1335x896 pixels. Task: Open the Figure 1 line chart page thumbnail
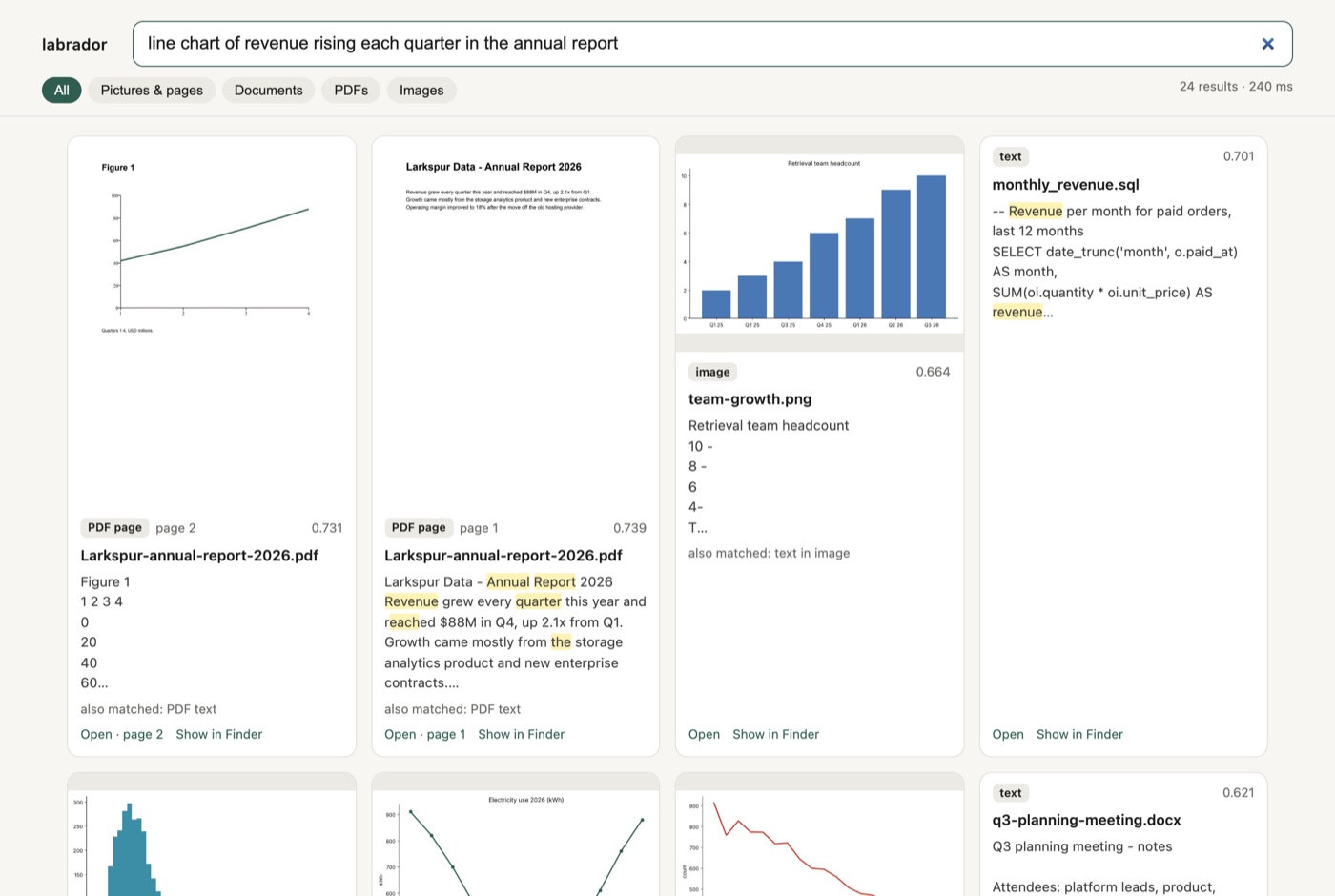coord(212,321)
